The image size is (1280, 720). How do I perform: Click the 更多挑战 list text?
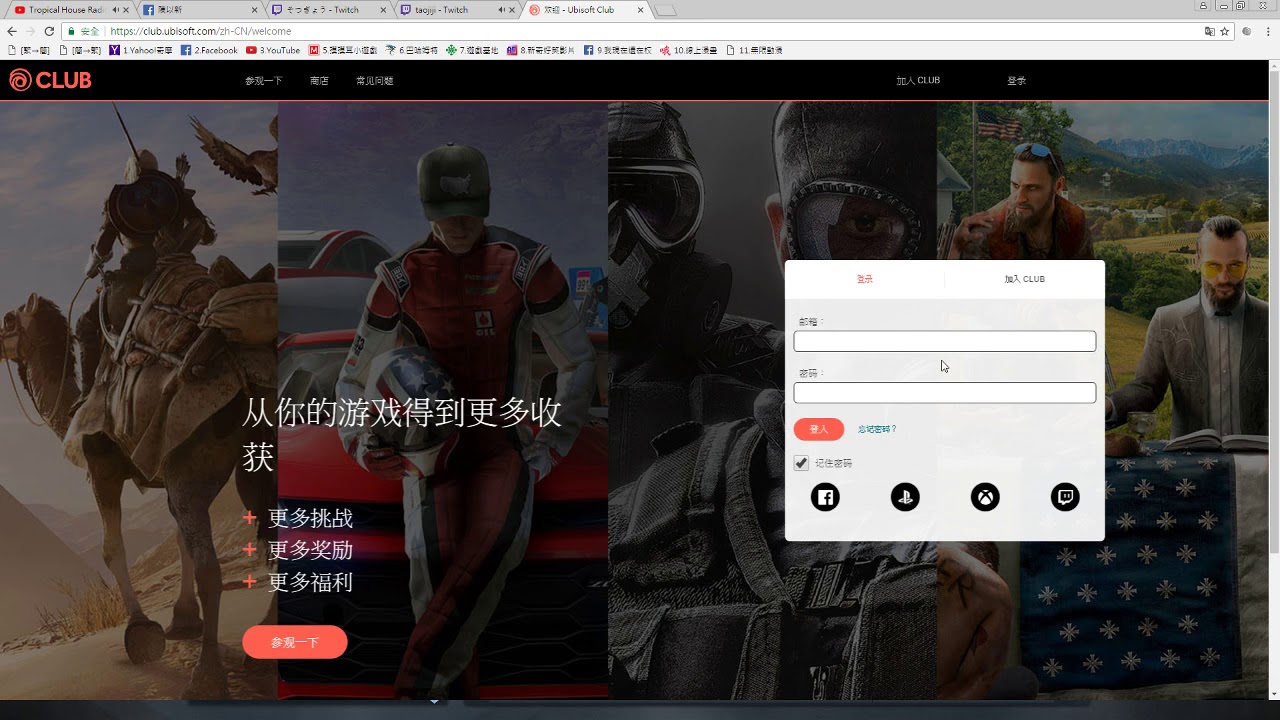tap(310, 518)
